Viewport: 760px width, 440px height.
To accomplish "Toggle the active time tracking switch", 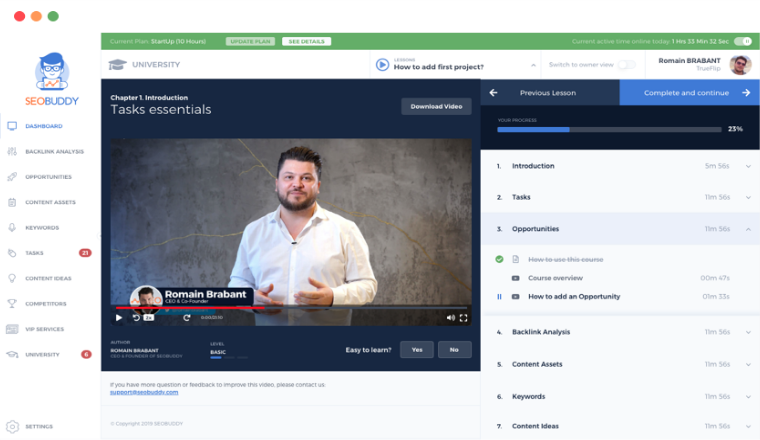I will 743,41.
